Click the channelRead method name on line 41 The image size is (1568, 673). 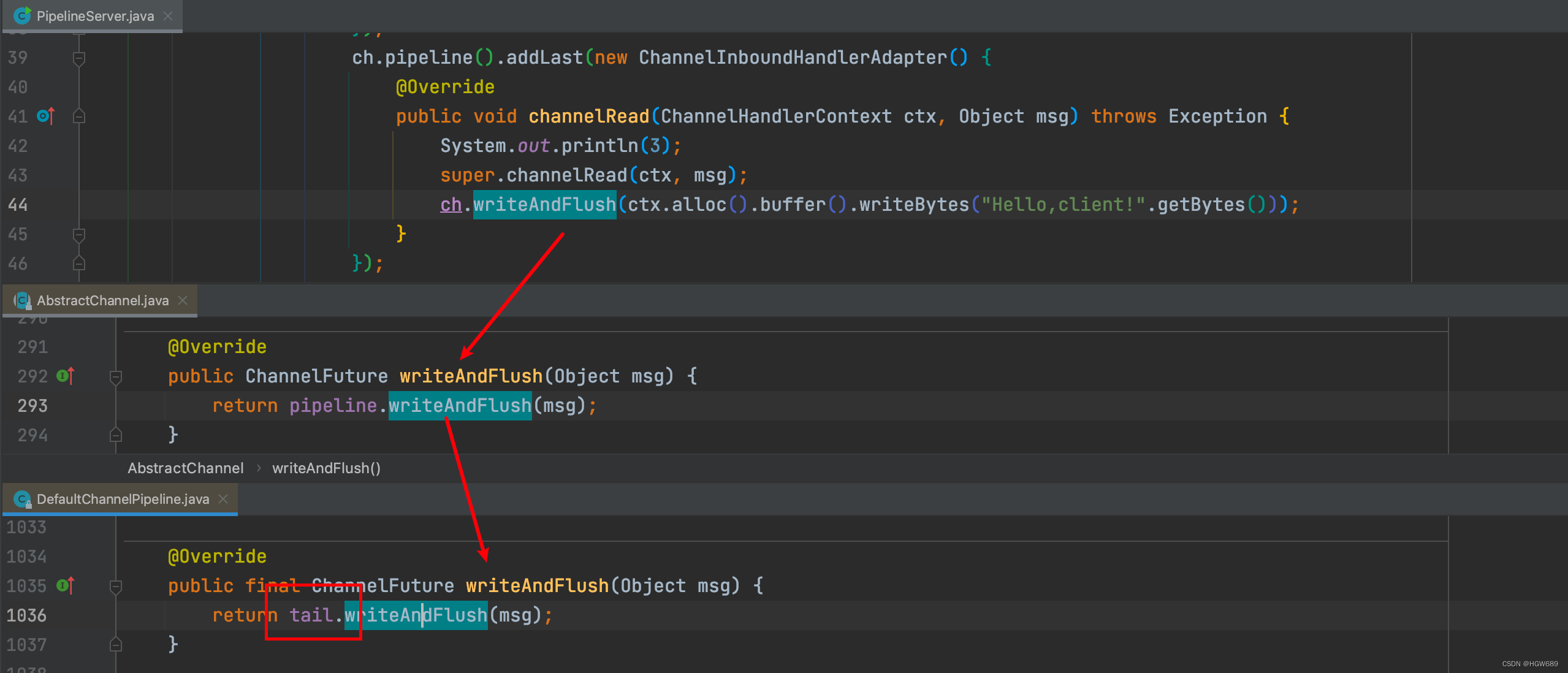point(588,116)
